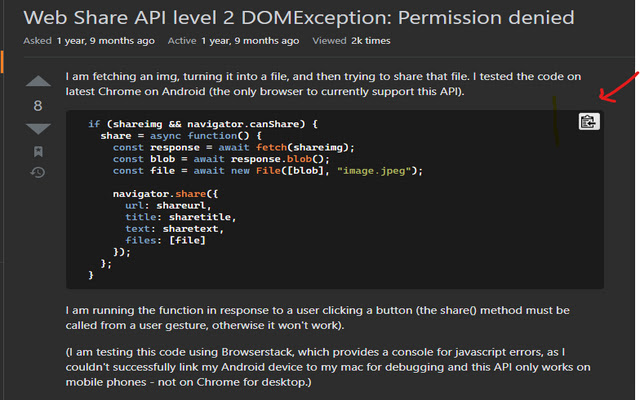640x400 pixels.
Task: Click the Active 1 year, 9 months ago text
Action: [233, 41]
